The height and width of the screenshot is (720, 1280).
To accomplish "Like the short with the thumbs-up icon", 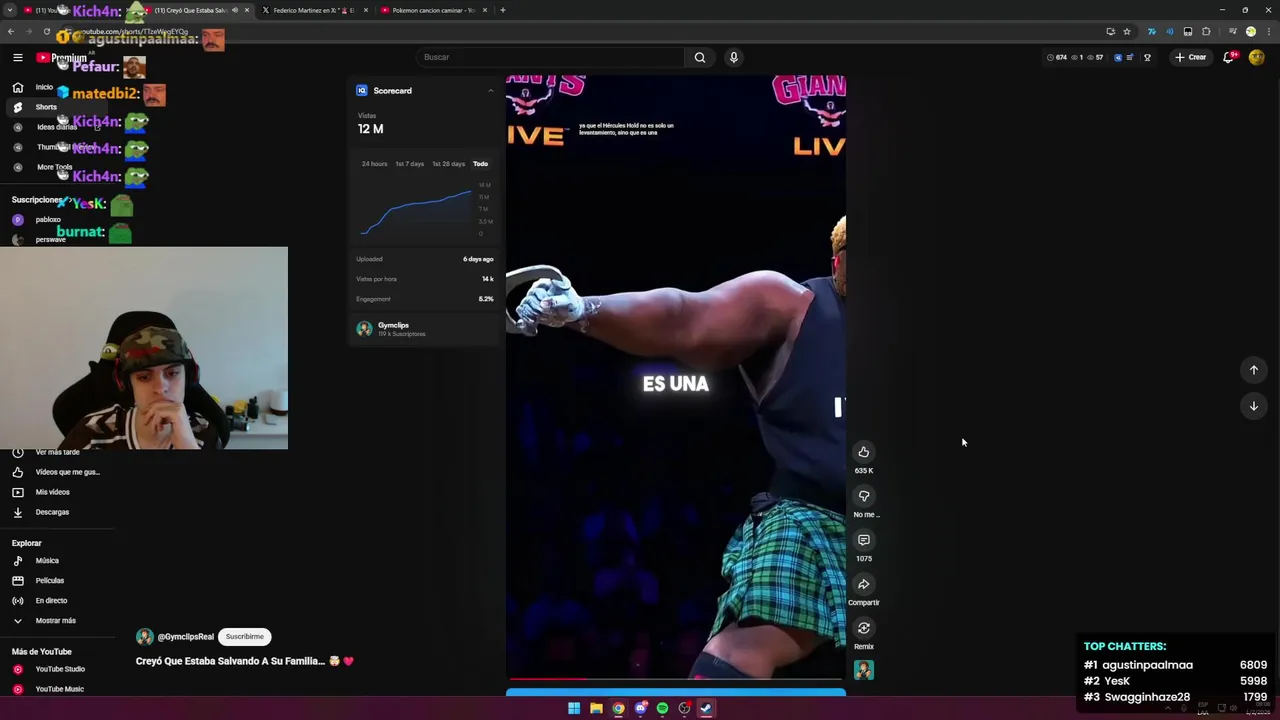I will pos(864,452).
